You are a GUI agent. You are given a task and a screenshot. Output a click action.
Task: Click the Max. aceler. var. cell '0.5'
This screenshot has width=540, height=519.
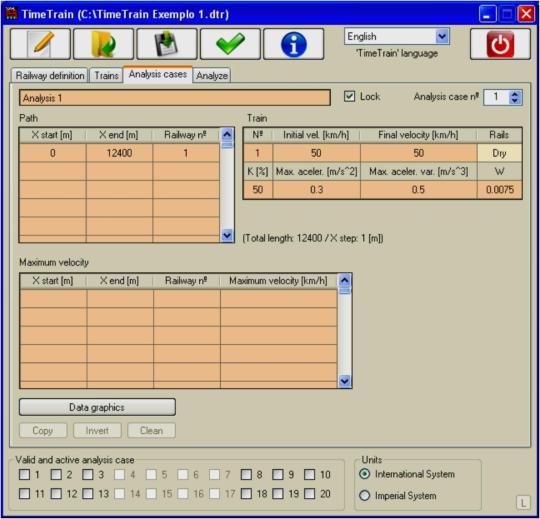tap(418, 189)
